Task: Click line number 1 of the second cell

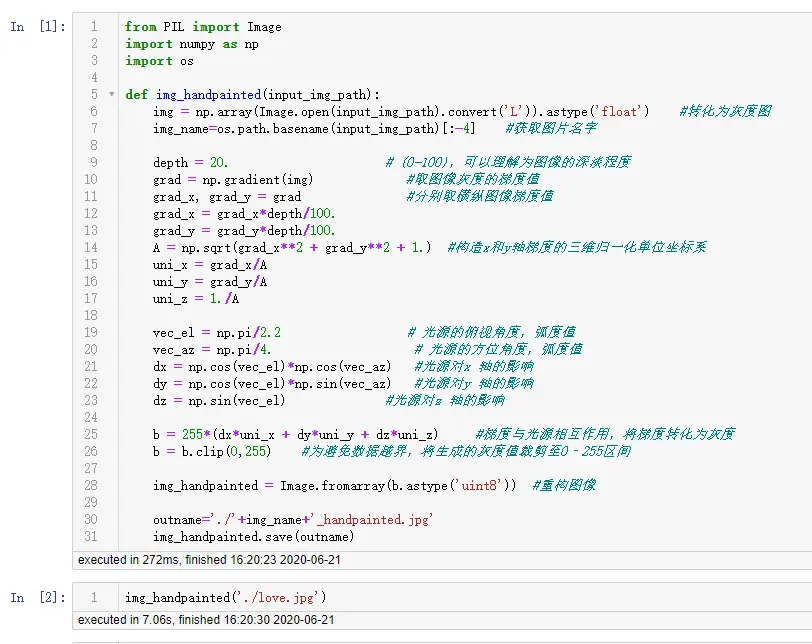Action: (x=93, y=598)
